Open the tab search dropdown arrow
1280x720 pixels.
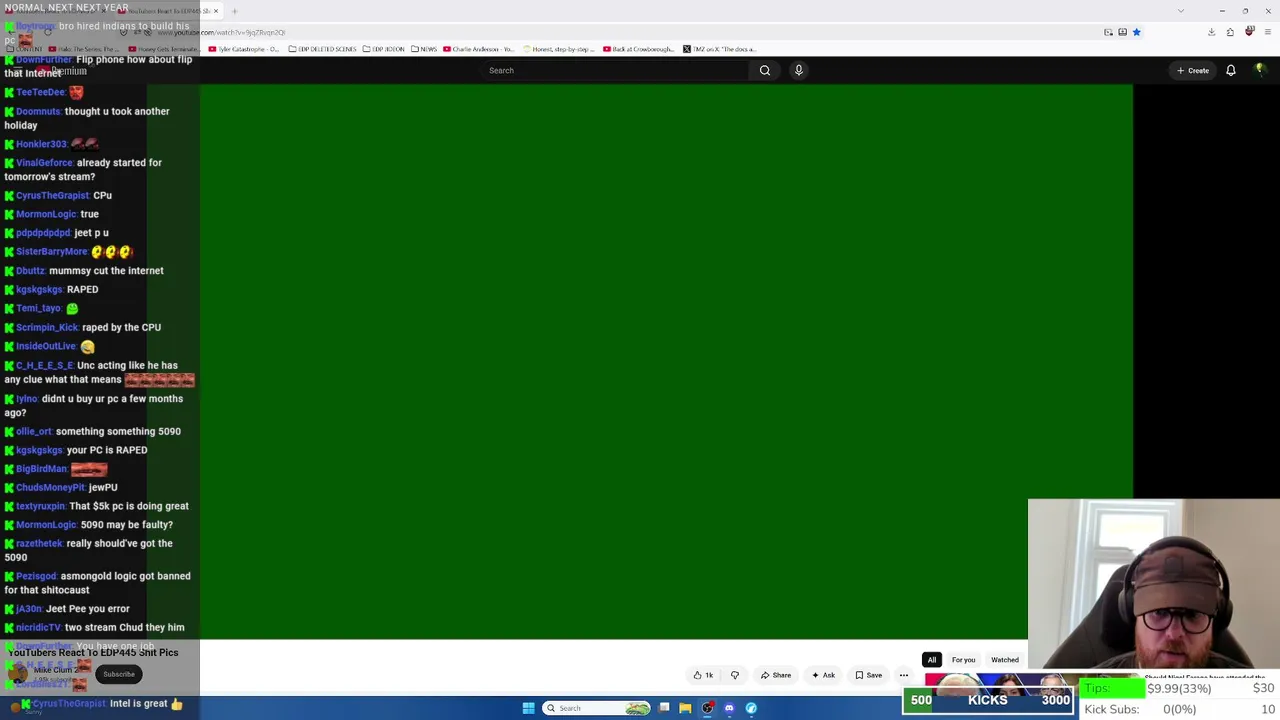[x=1181, y=11]
